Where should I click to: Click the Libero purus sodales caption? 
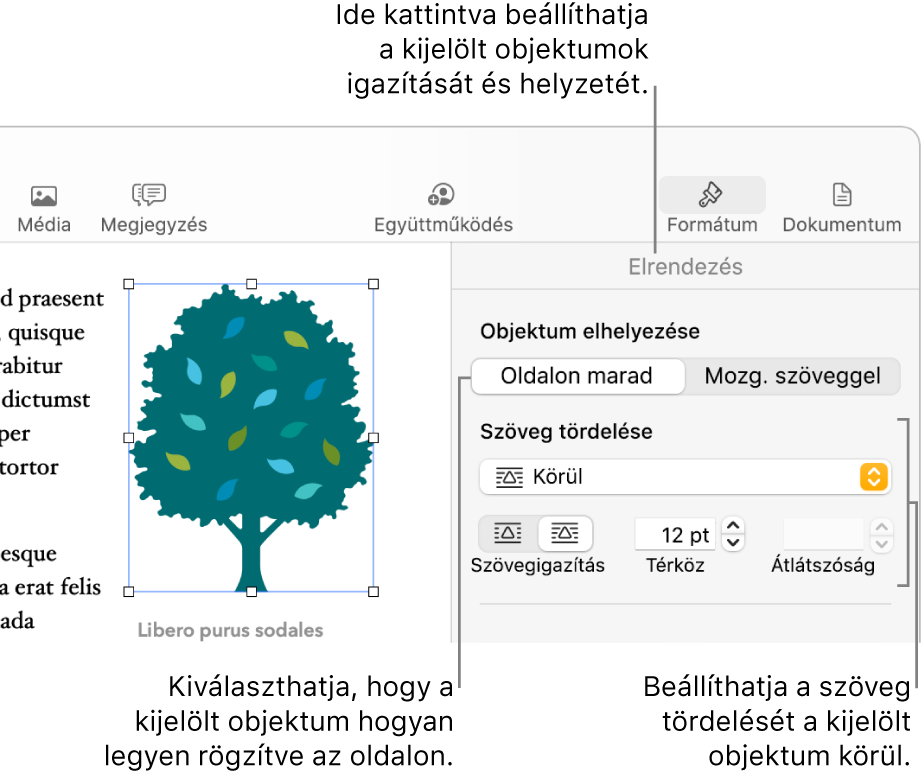click(x=229, y=631)
